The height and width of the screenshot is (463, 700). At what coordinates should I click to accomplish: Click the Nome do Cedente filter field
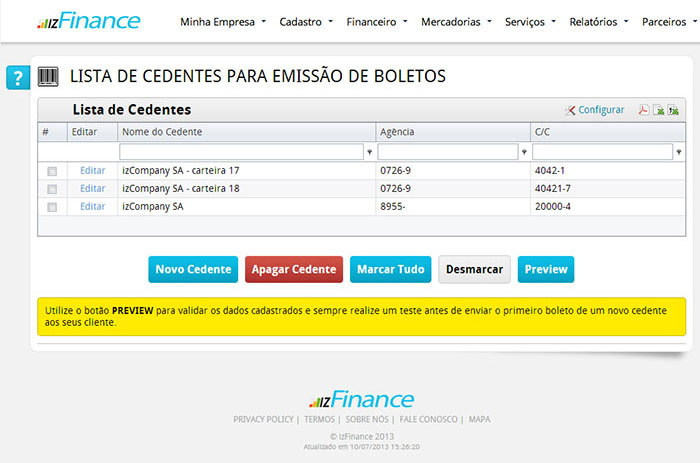[241, 152]
